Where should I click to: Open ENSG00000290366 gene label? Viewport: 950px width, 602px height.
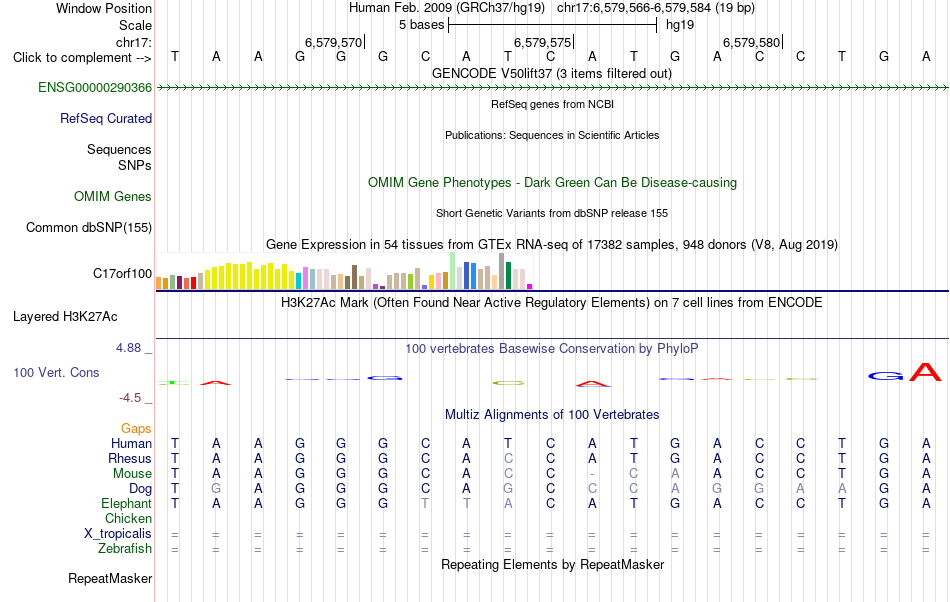click(x=95, y=87)
